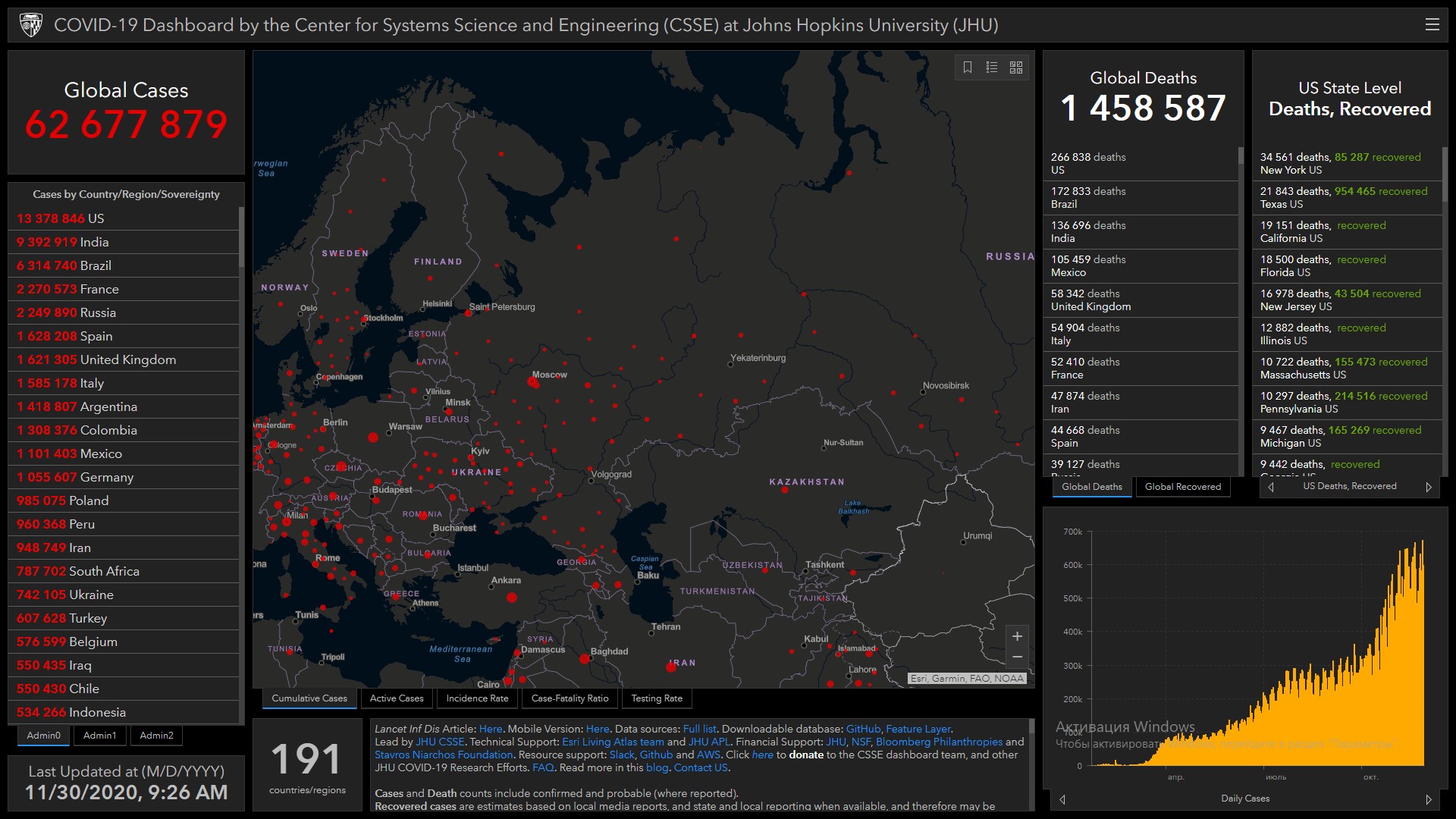1456x819 pixels.
Task: Switch to Global Recovered tab
Action: point(1182,487)
